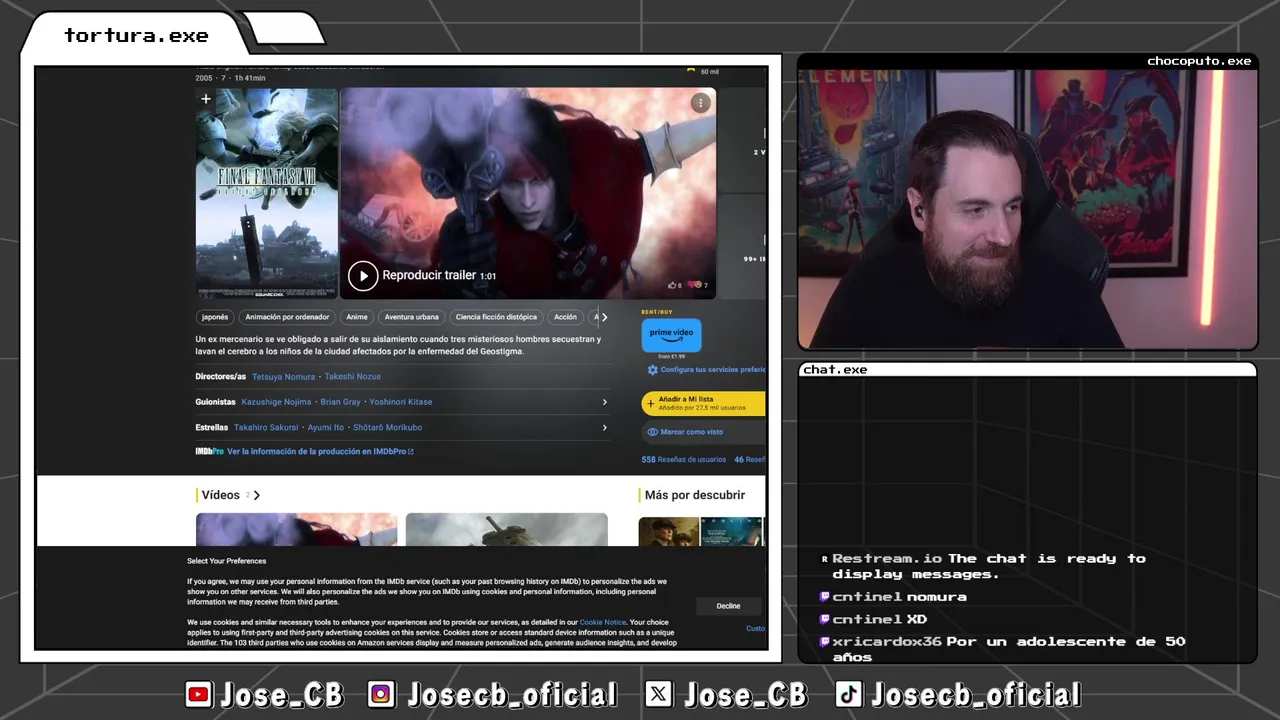The width and height of the screenshot is (1280, 720).
Task: Click chat message 'Por un adolescente de 50 años'
Action: pos(1009,649)
